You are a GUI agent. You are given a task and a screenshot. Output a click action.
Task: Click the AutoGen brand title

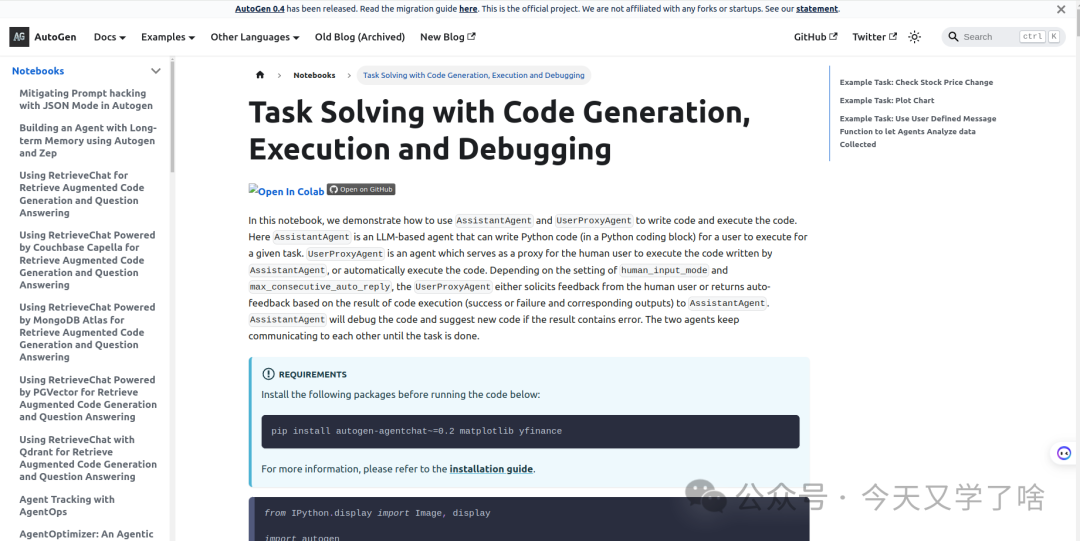[55, 37]
